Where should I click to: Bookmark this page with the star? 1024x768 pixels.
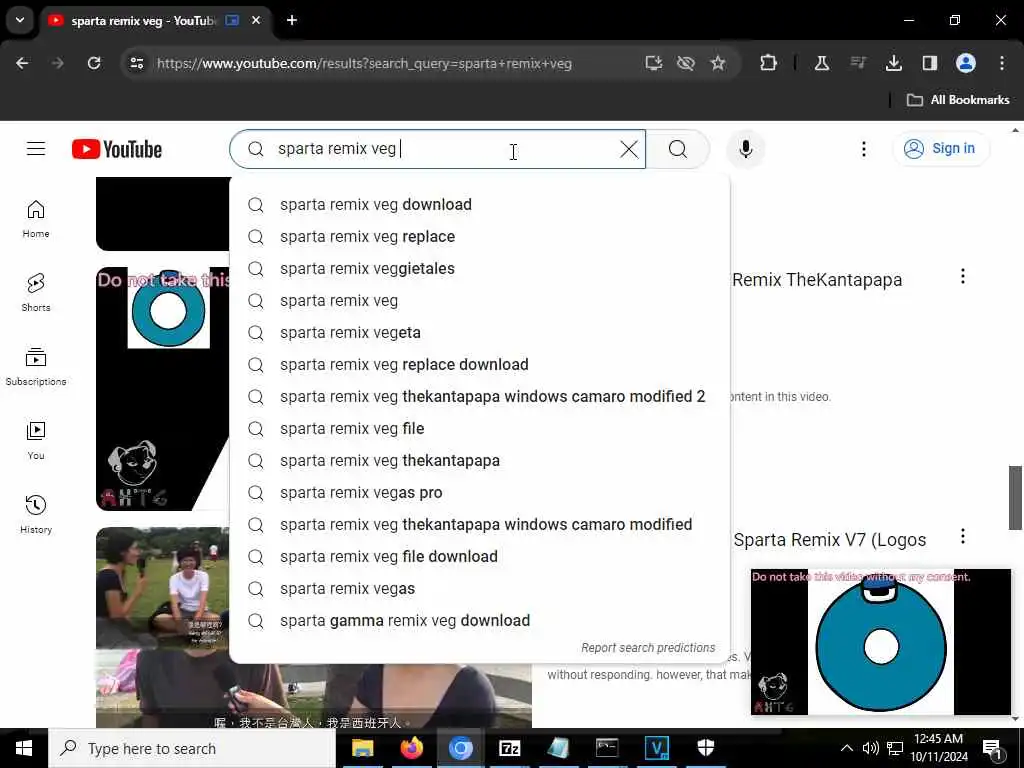718,63
